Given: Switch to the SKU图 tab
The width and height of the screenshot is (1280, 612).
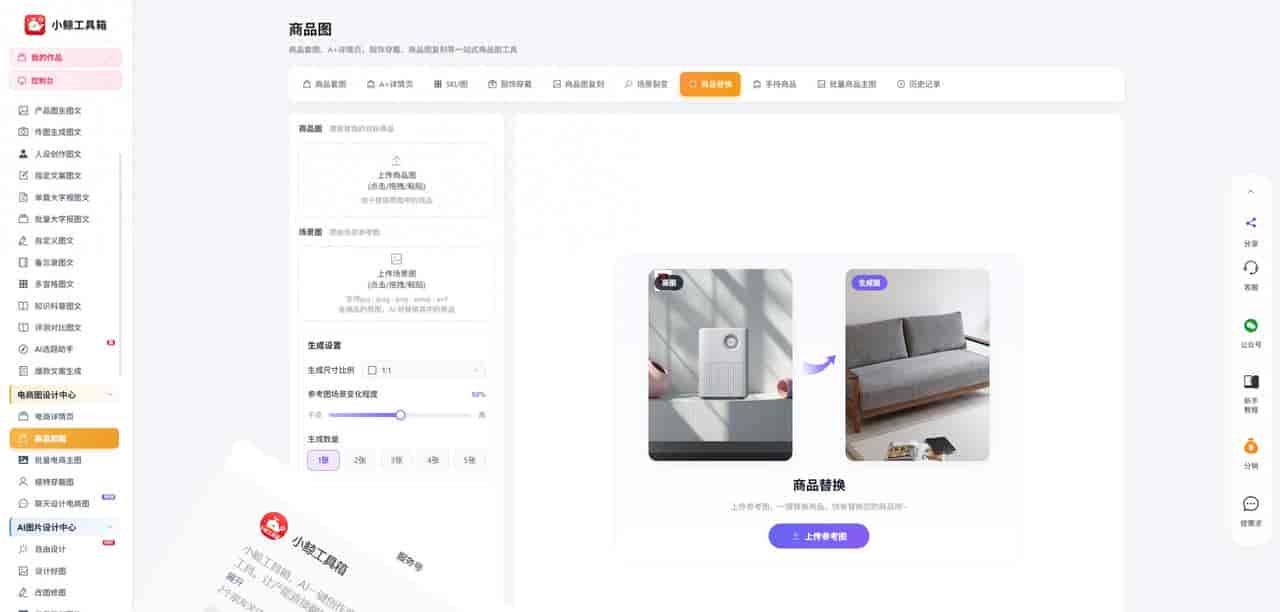Looking at the screenshot, I should pos(451,84).
